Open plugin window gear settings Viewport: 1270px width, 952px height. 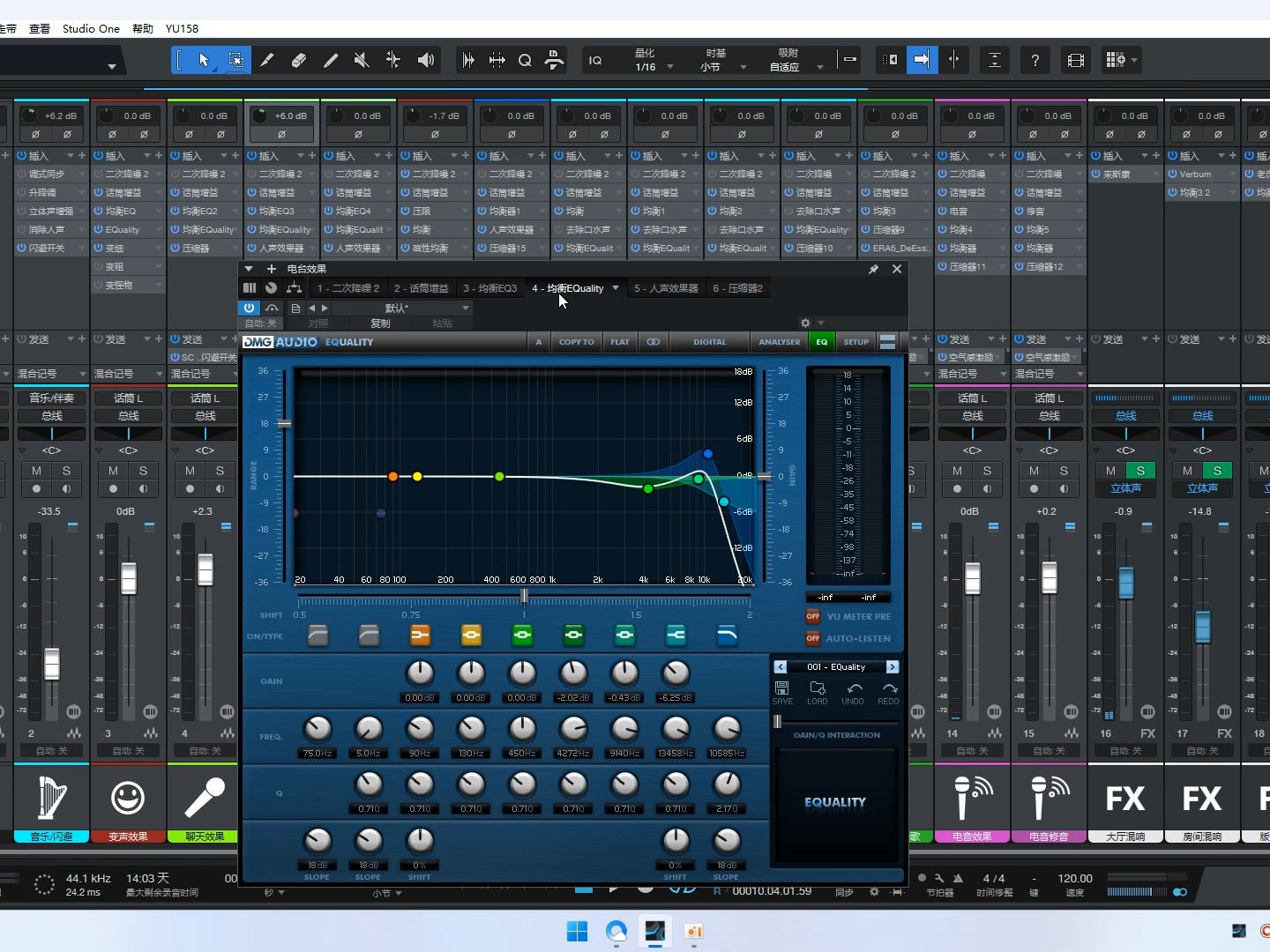click(805, 324)
